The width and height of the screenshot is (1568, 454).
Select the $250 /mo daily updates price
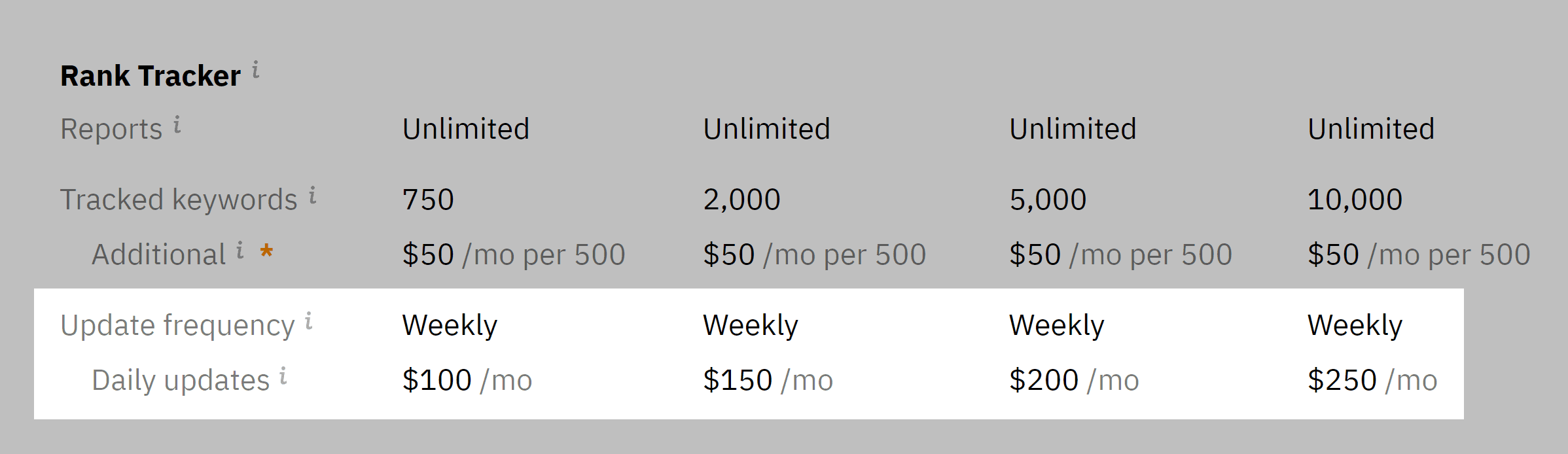tap(1372, 380)
